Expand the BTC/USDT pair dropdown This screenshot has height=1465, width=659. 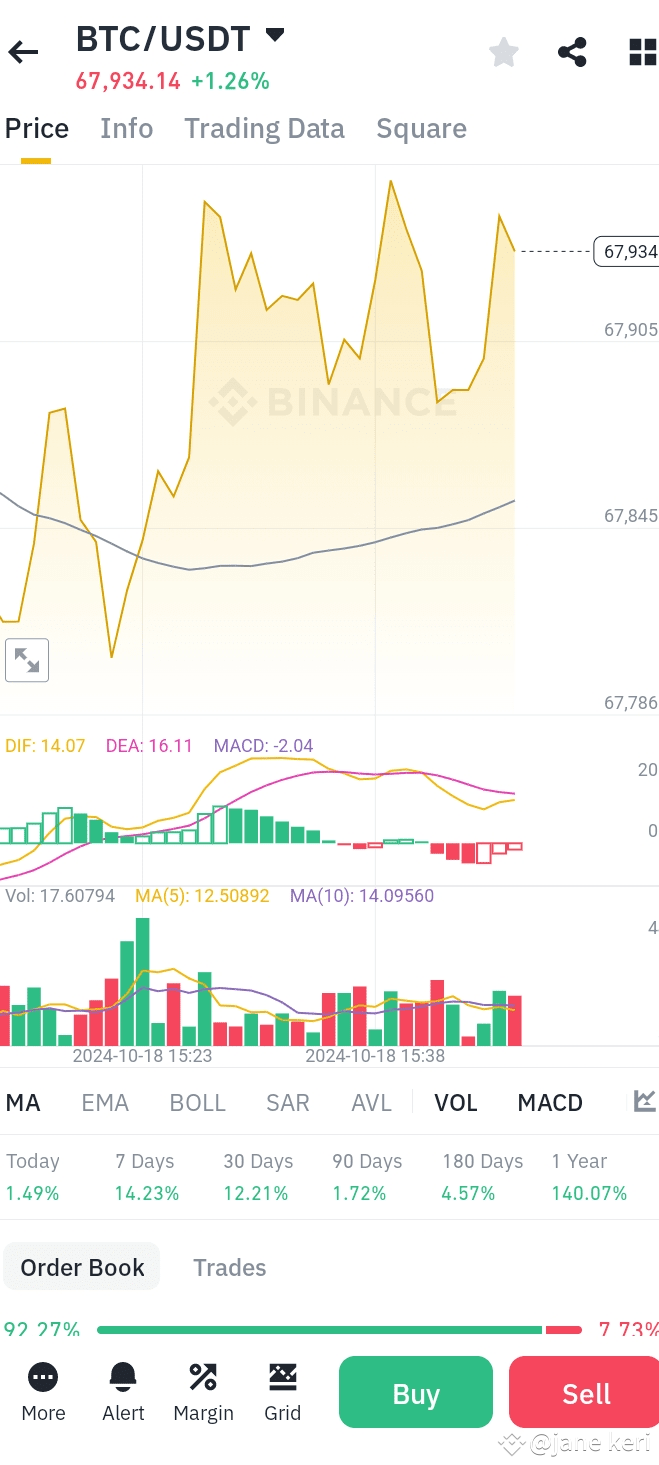(x=275, y=37)
